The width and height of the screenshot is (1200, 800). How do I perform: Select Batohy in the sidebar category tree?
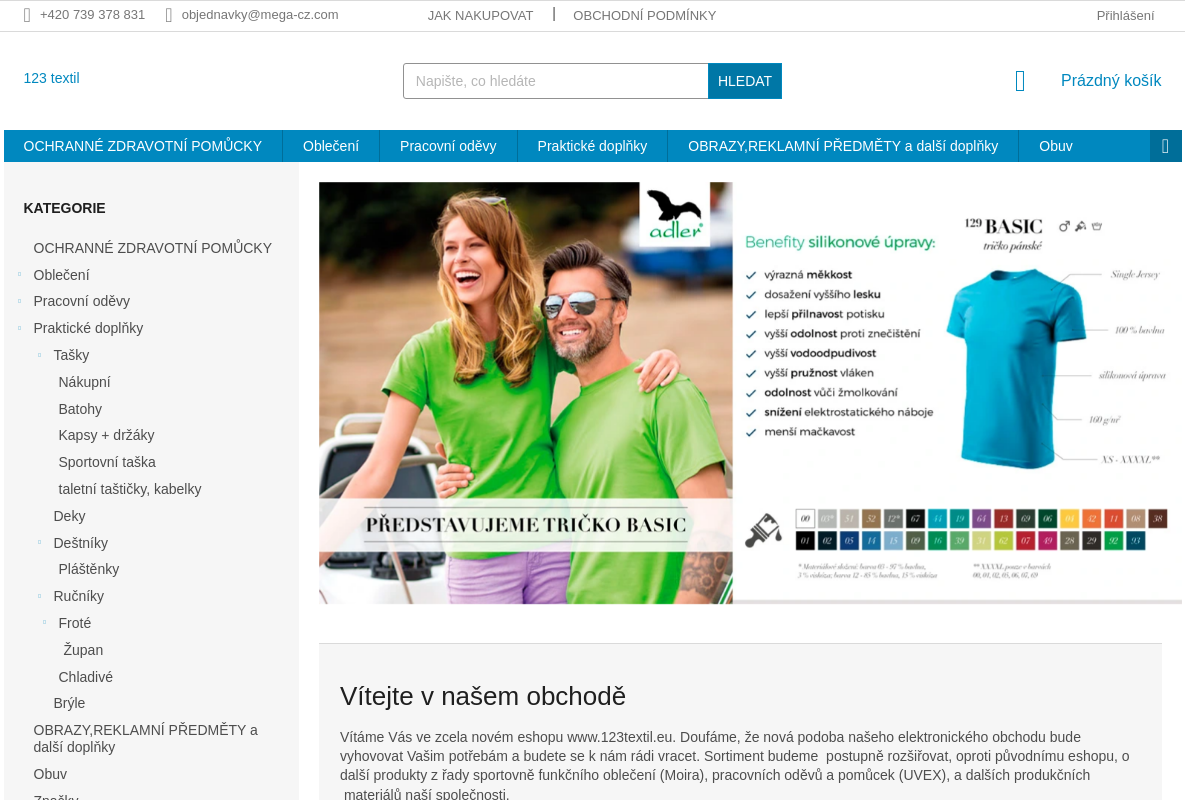tap(79, 408)
